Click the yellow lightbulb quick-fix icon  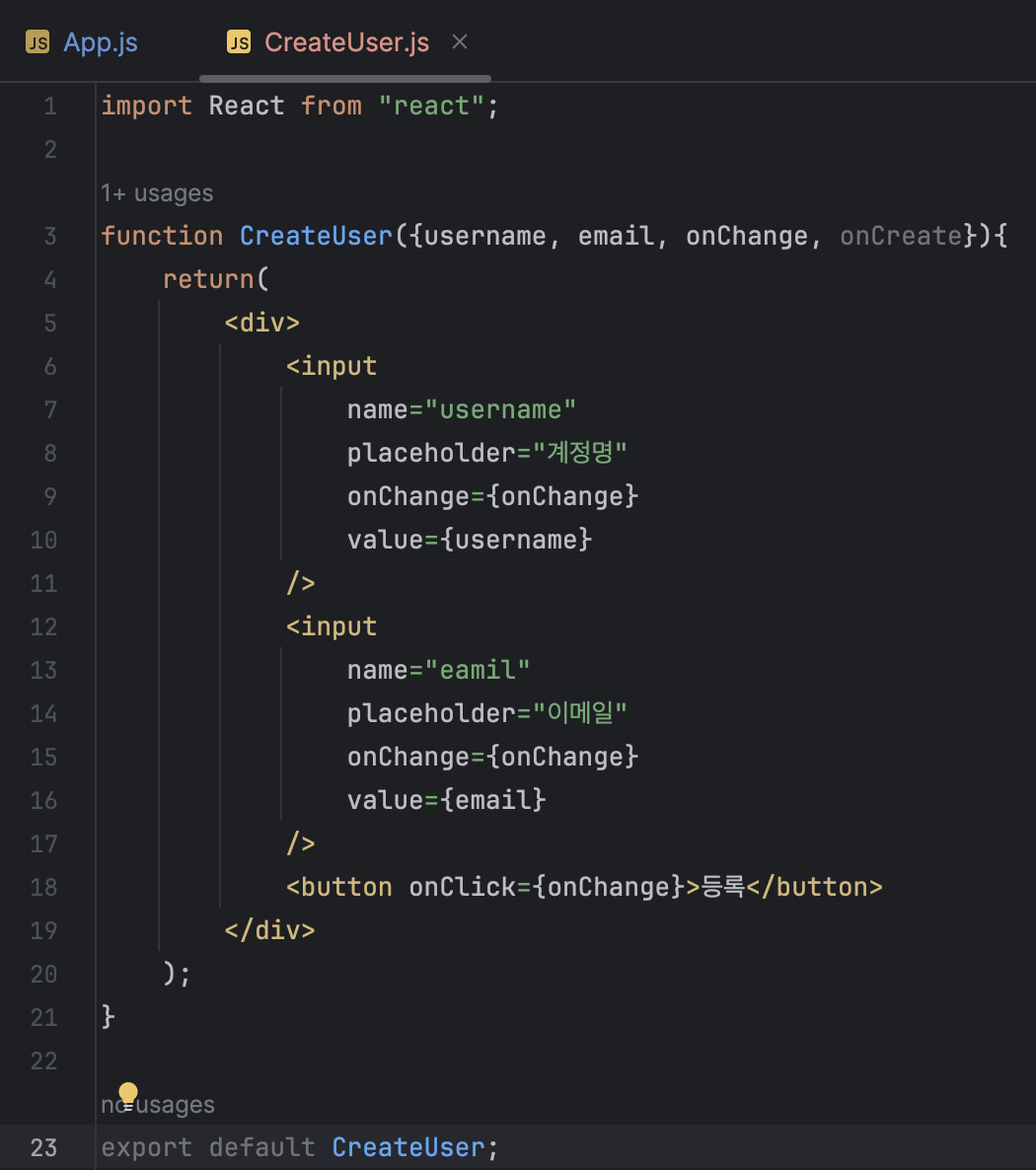point(128,1095)
